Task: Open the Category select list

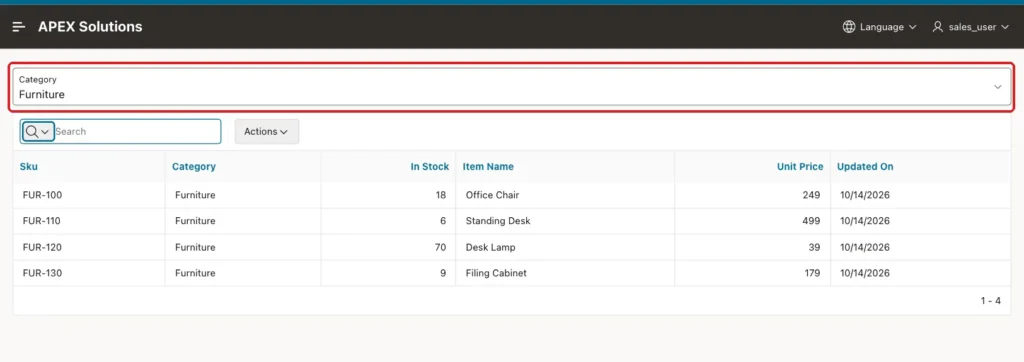Action: tap(512, 87)
